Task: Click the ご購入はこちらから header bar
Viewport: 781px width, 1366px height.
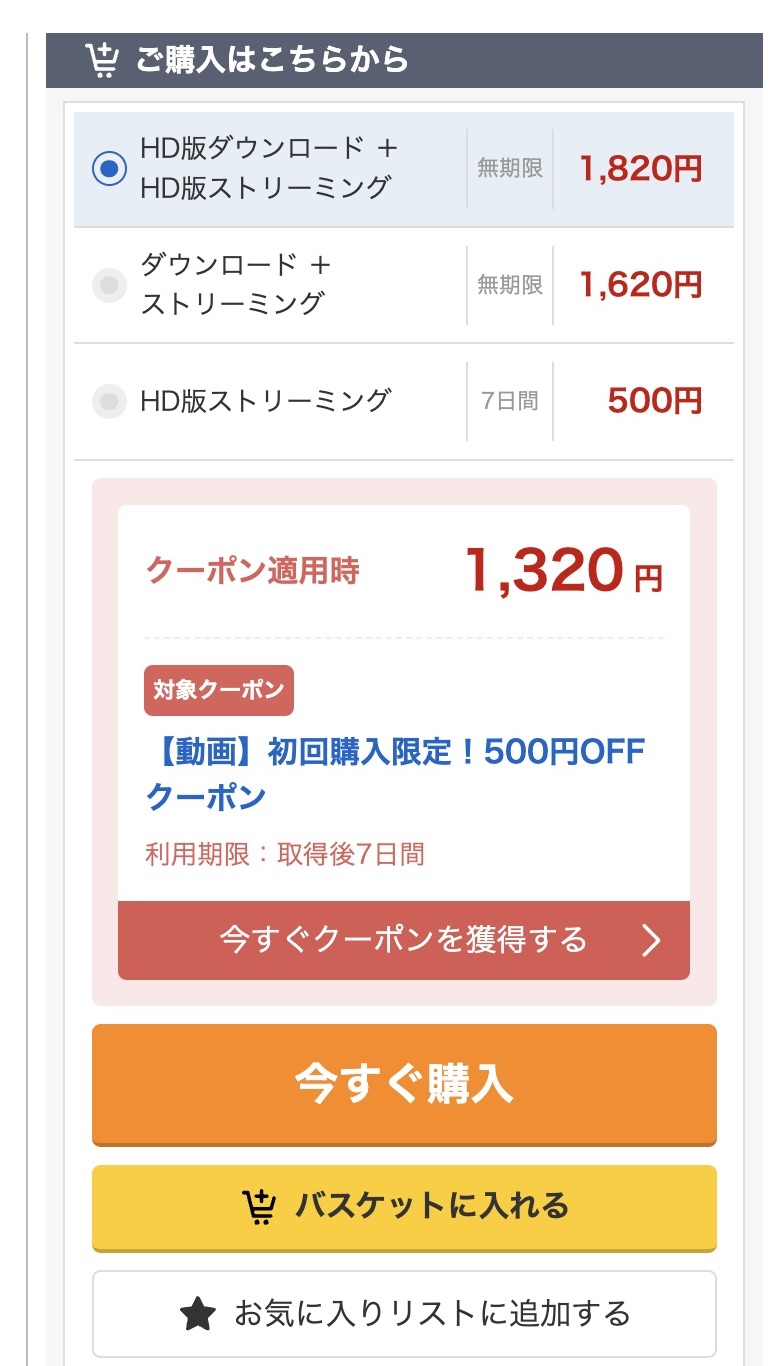Action: tap(404, 60)
